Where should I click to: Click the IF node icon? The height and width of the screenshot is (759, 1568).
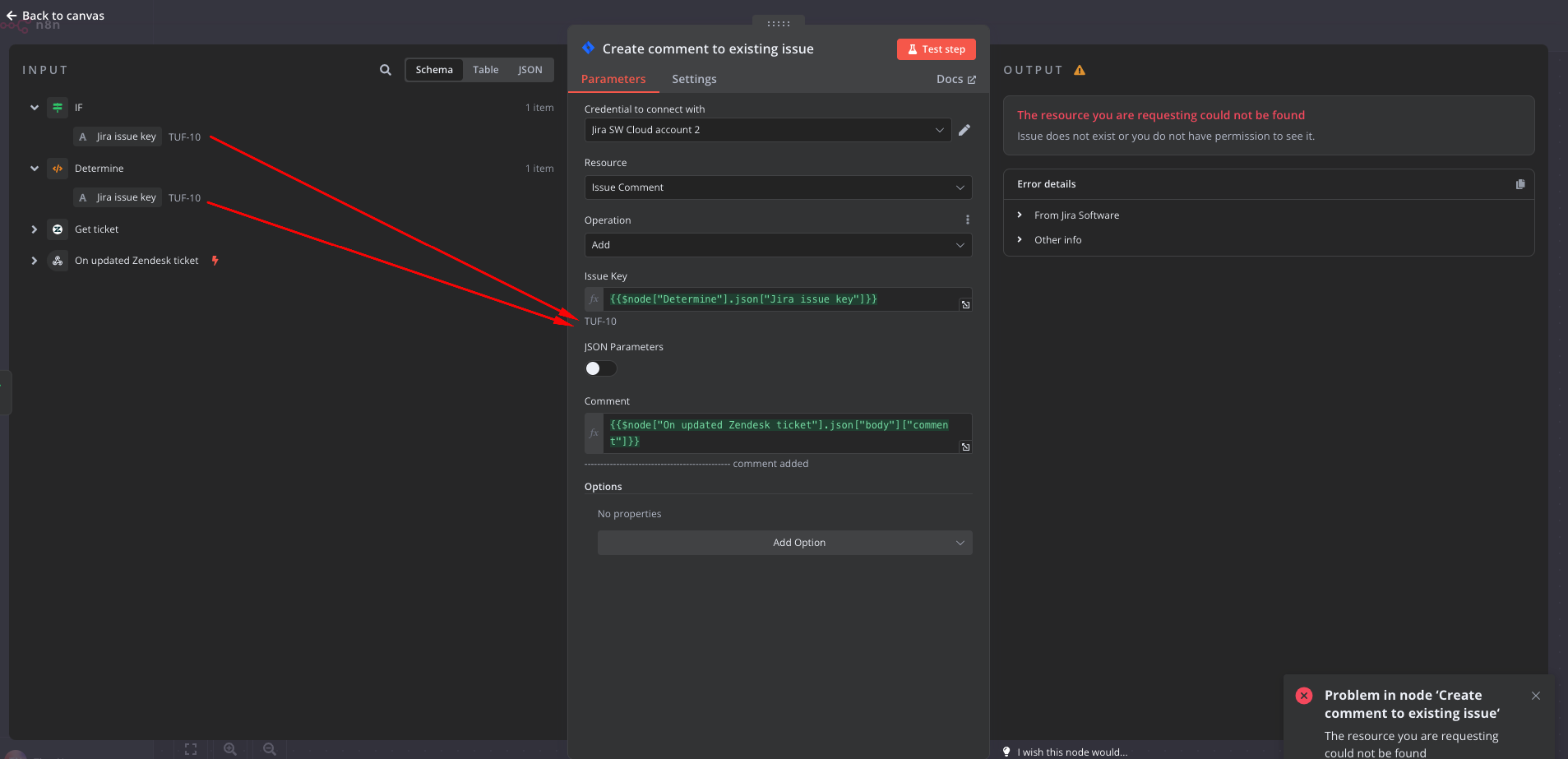58,108
